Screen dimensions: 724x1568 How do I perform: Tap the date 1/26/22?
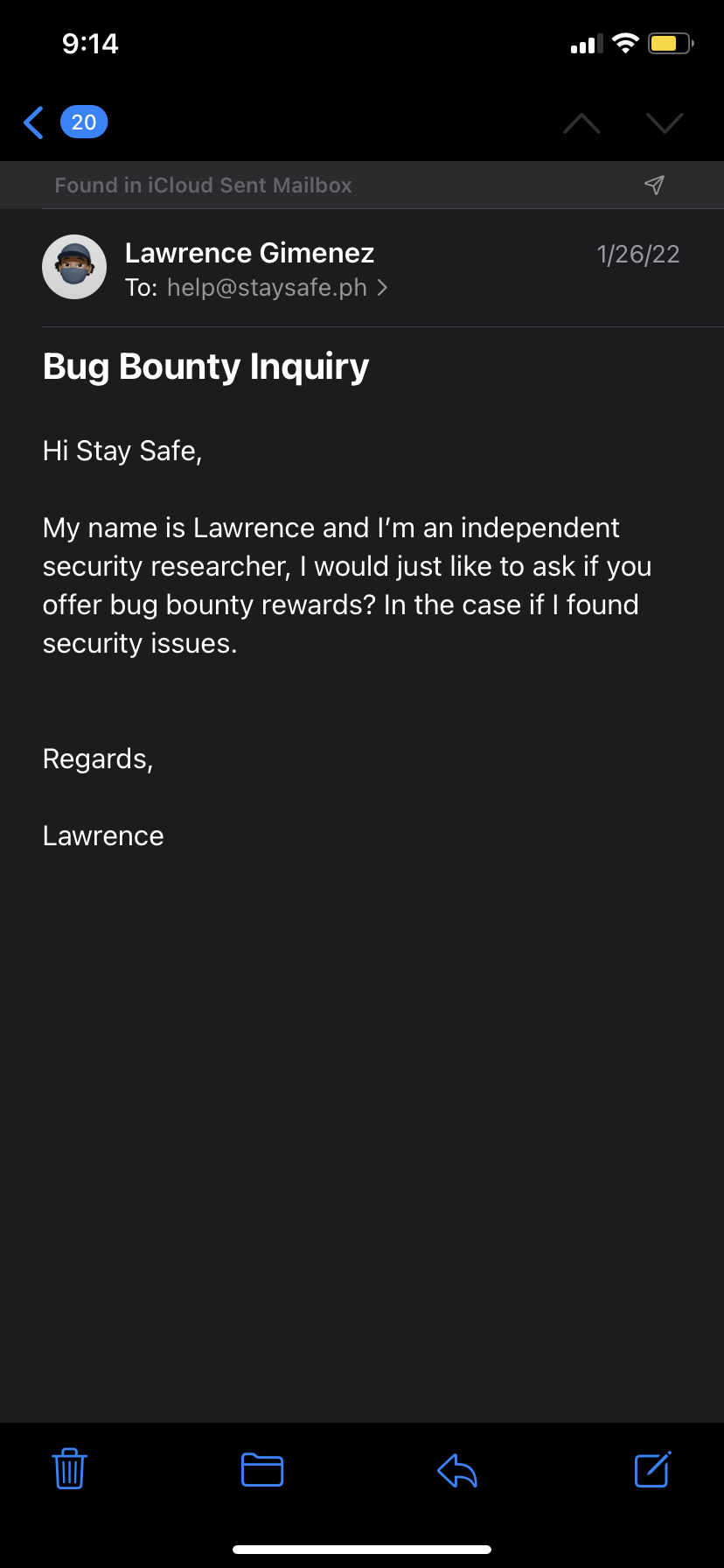(x=637, y=255)
